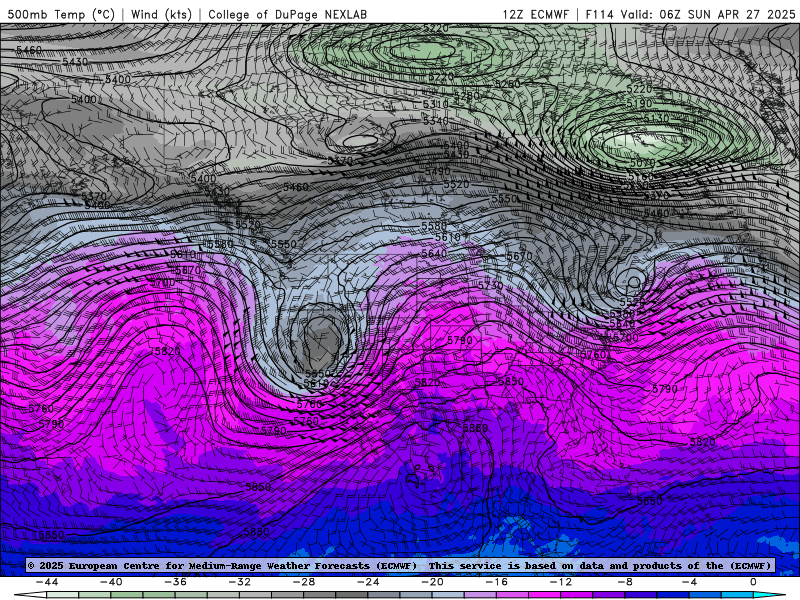The image size is (800, 600).
Task: Click the -28 color bar tick label
Action: (x=304, y=582)
